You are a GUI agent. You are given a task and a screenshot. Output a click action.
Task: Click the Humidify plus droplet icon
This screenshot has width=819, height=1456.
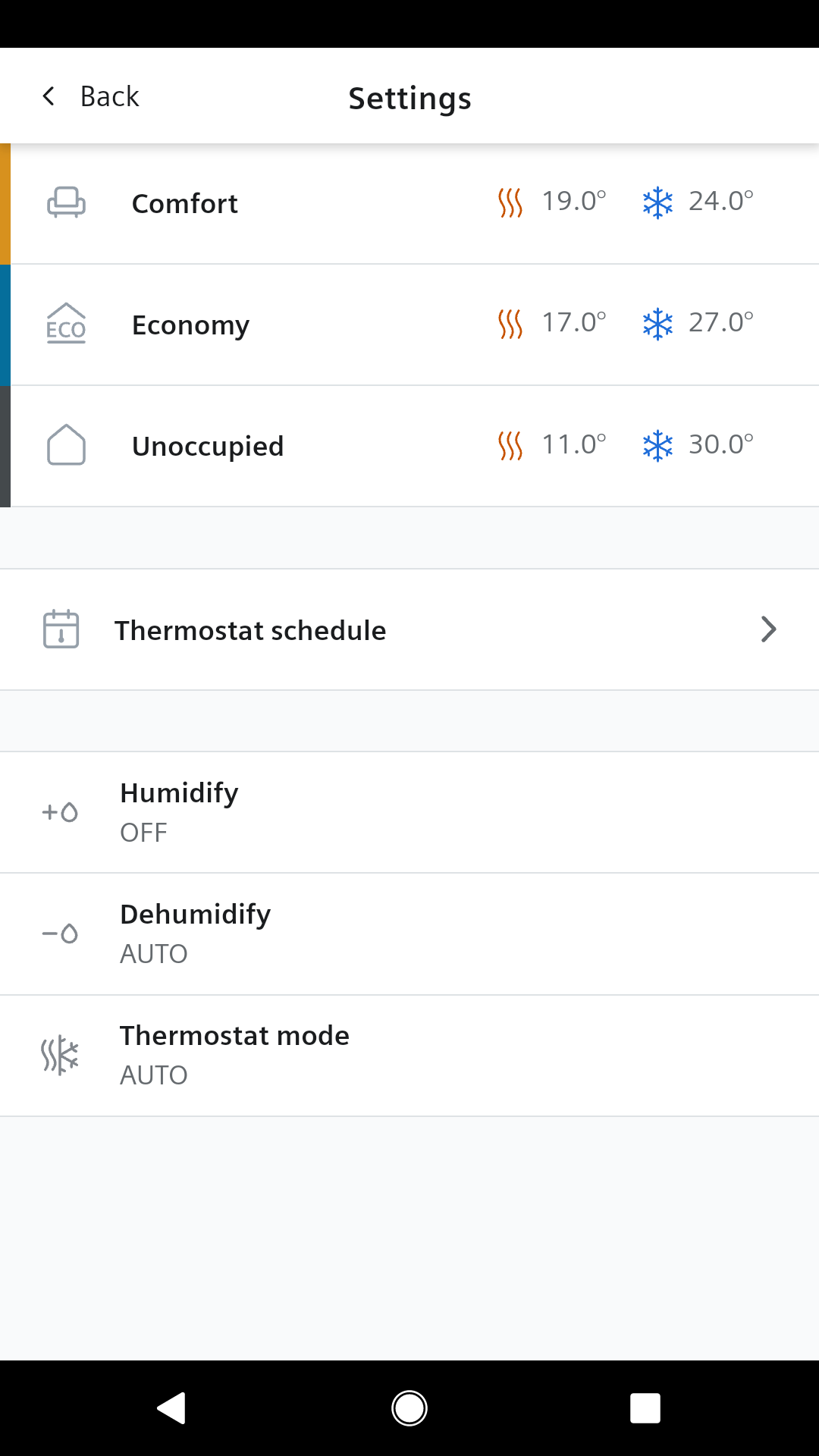(x=60, y=812)
